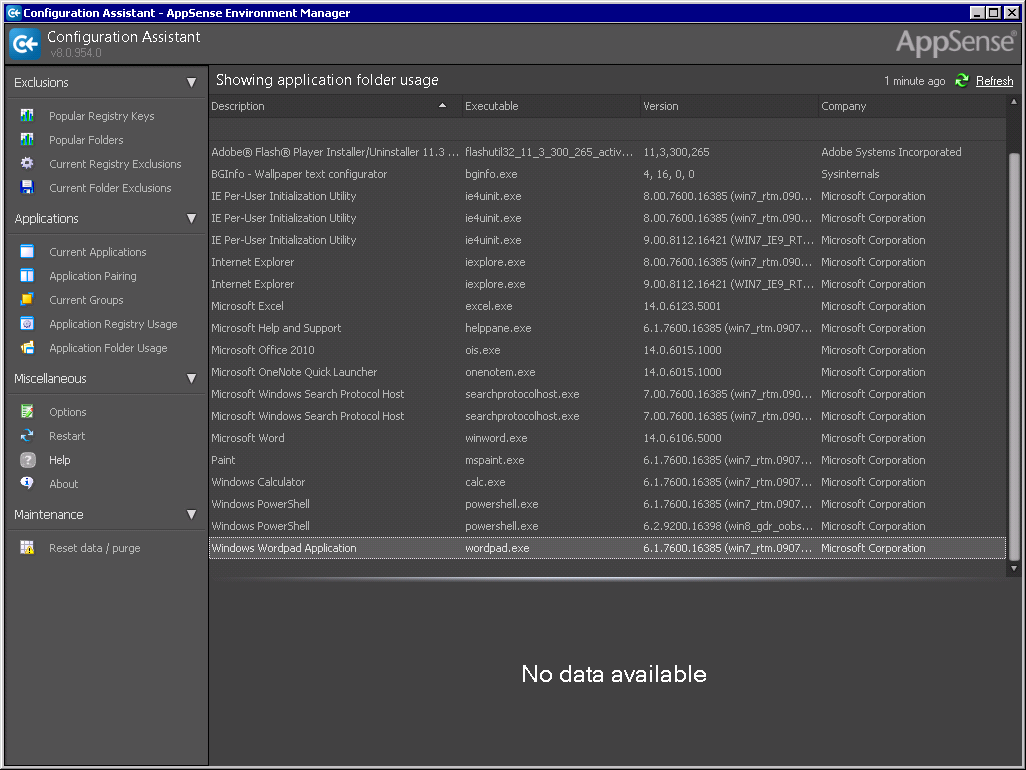
Task: Select the BGInfo - Wallpaper text configurator row
Action: tap(607, 174)
